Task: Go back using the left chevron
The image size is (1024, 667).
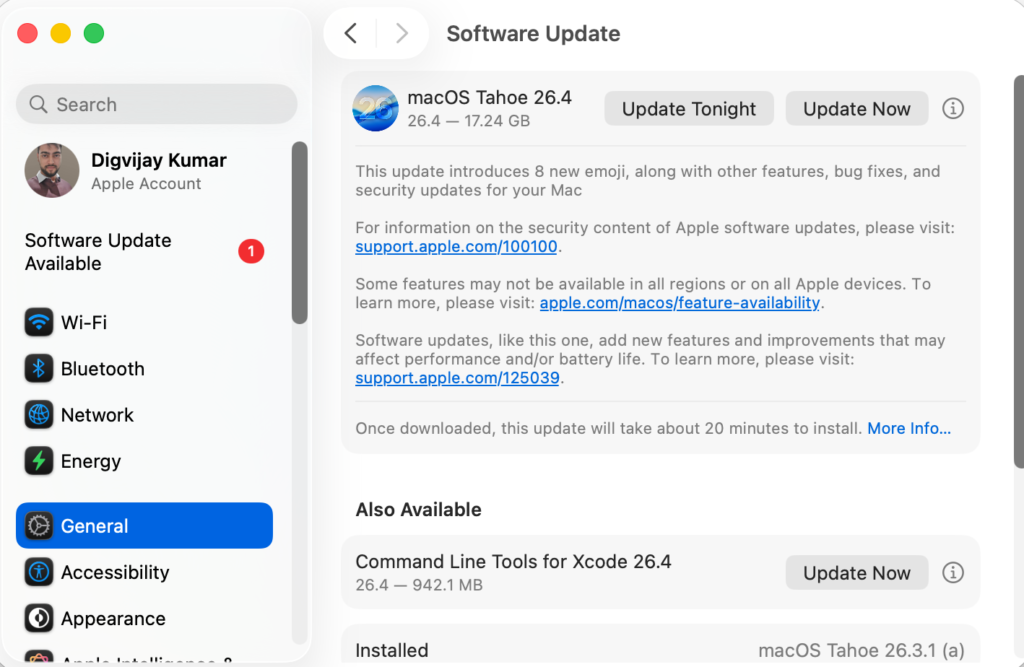Action: (351, 34)
